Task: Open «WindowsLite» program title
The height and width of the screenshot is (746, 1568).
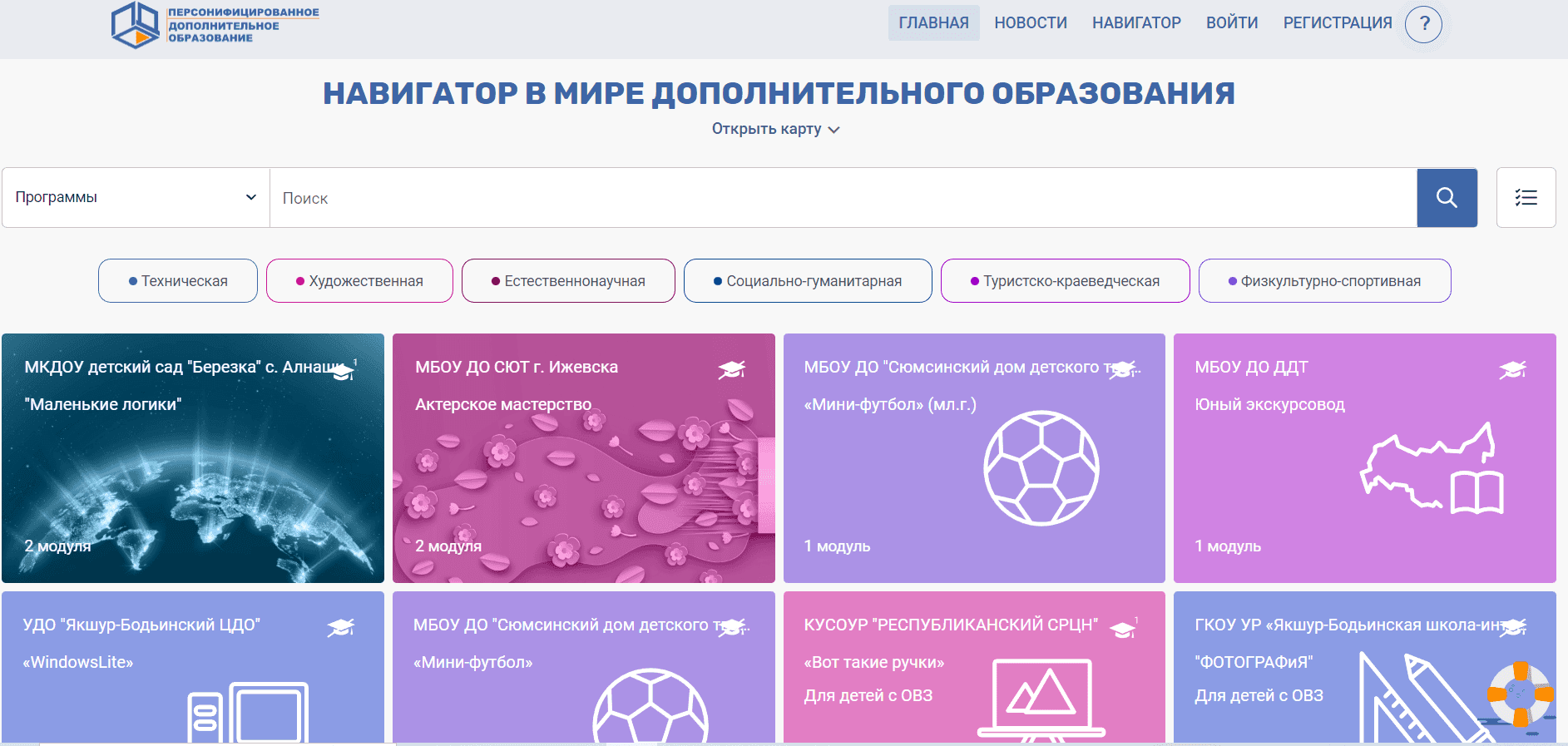Action: 78,663
